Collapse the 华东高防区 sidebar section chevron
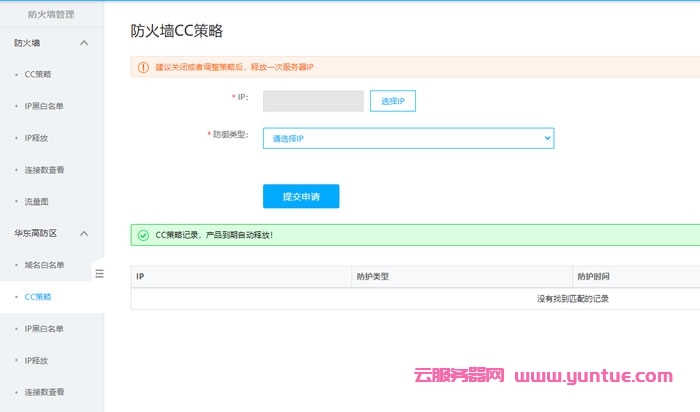The width and height of the screenshot is (700, 412). 84,233
